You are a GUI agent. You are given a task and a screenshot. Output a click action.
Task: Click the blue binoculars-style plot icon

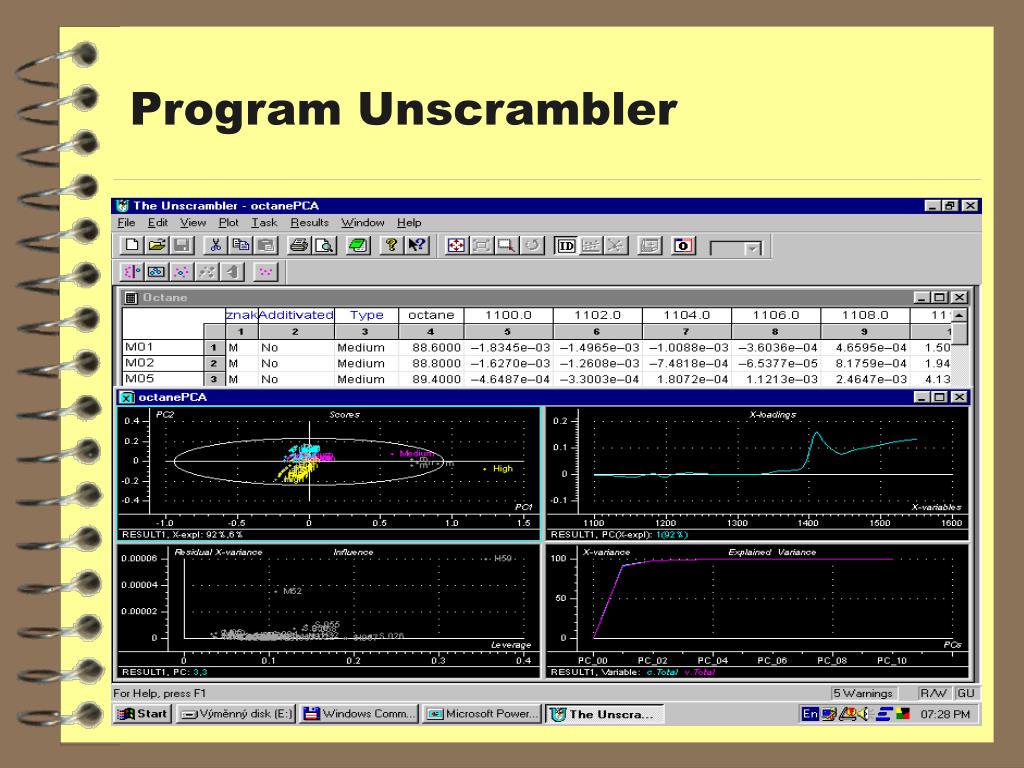point(157,271)
